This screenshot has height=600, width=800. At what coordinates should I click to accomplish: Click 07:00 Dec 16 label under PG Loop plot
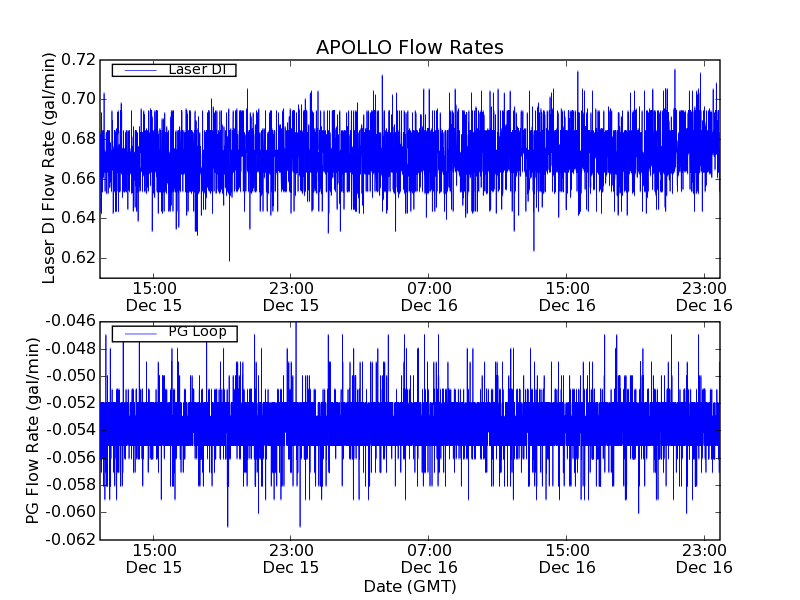click(429, 559)
